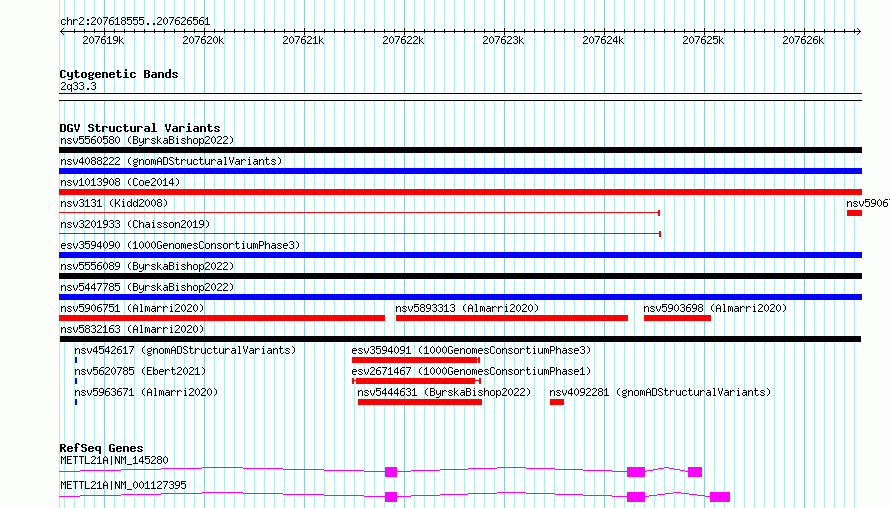The width and height of the screenshot is (890, 508).
Task: Select the 2q33.3 cytogenetic band label
Action: click(x=78, y=86)
